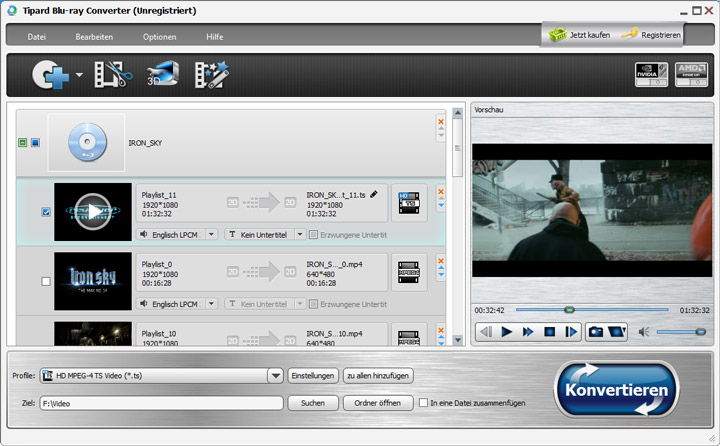Click the volume slider handle
This screenshot has width=720, height=446.
click(x=701, y=332)
